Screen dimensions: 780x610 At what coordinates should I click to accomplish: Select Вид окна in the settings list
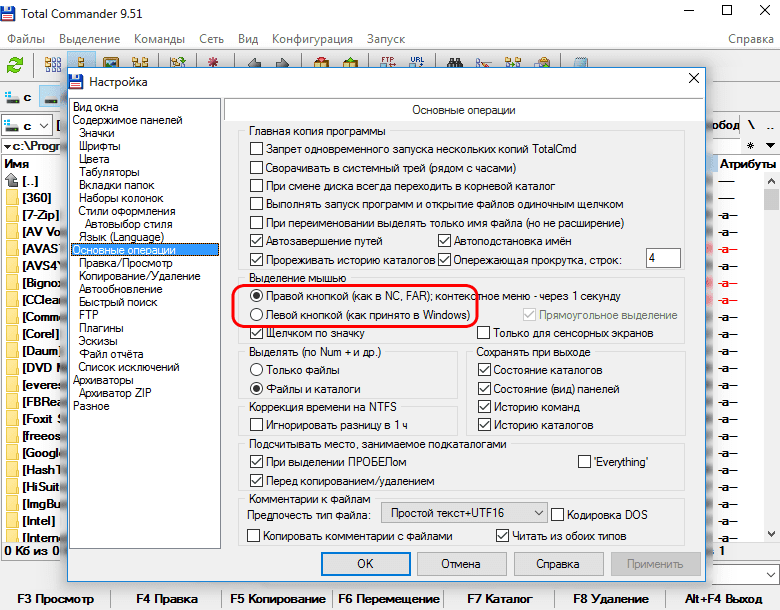tap(96, 107)
